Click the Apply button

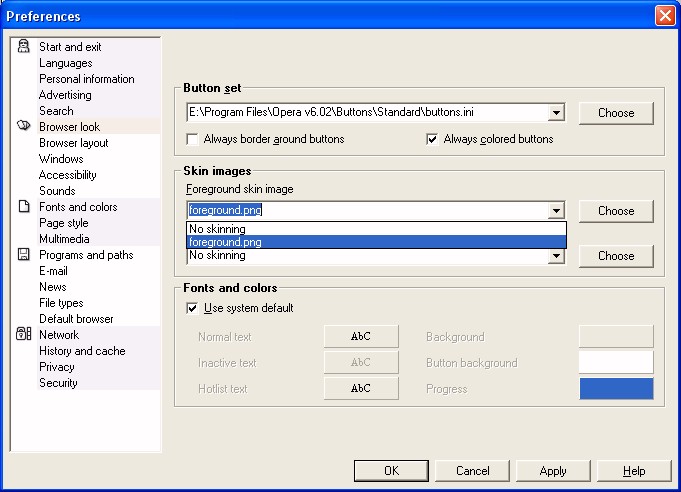click(x=552, y=471)
